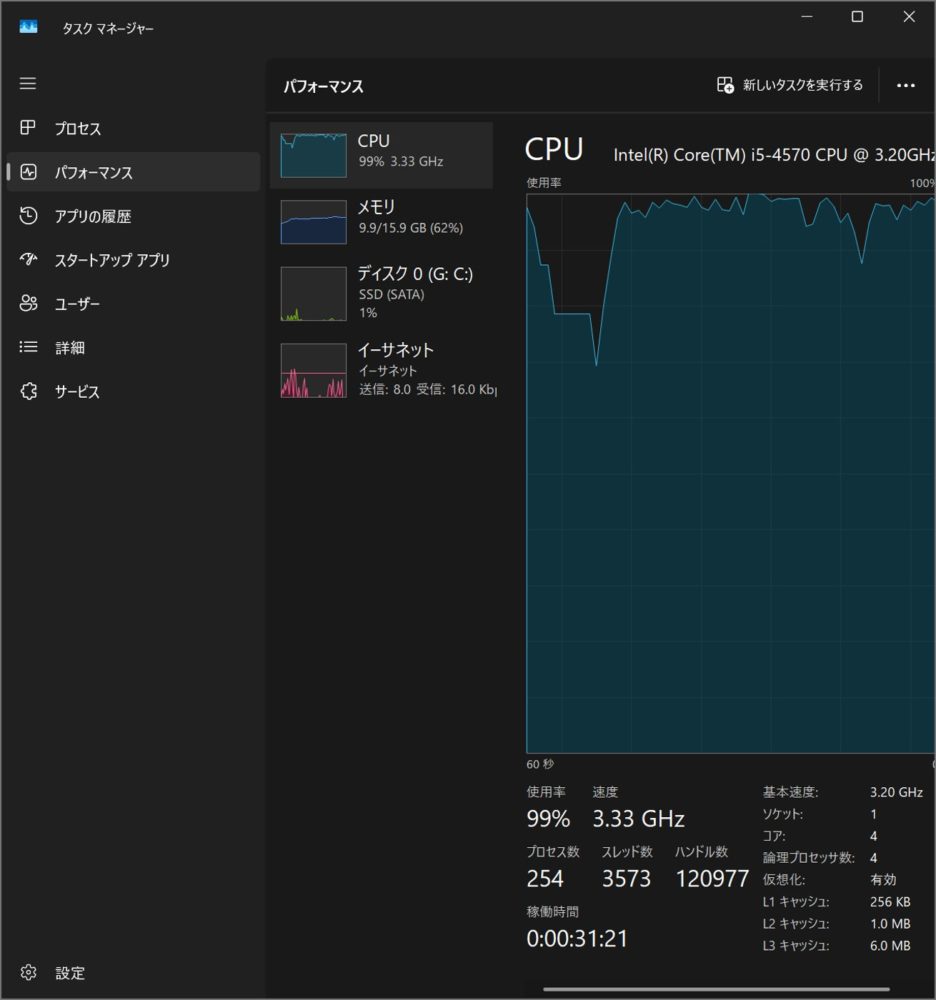
Task: Click the ユーザー people icon
Action: tap(28, 303)
